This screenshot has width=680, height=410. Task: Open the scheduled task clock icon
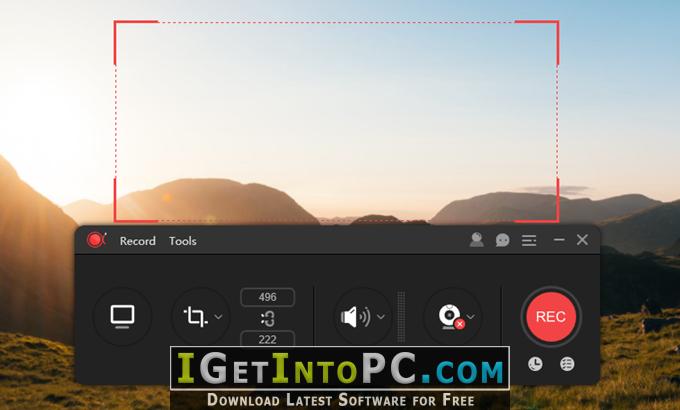[535, 364]
